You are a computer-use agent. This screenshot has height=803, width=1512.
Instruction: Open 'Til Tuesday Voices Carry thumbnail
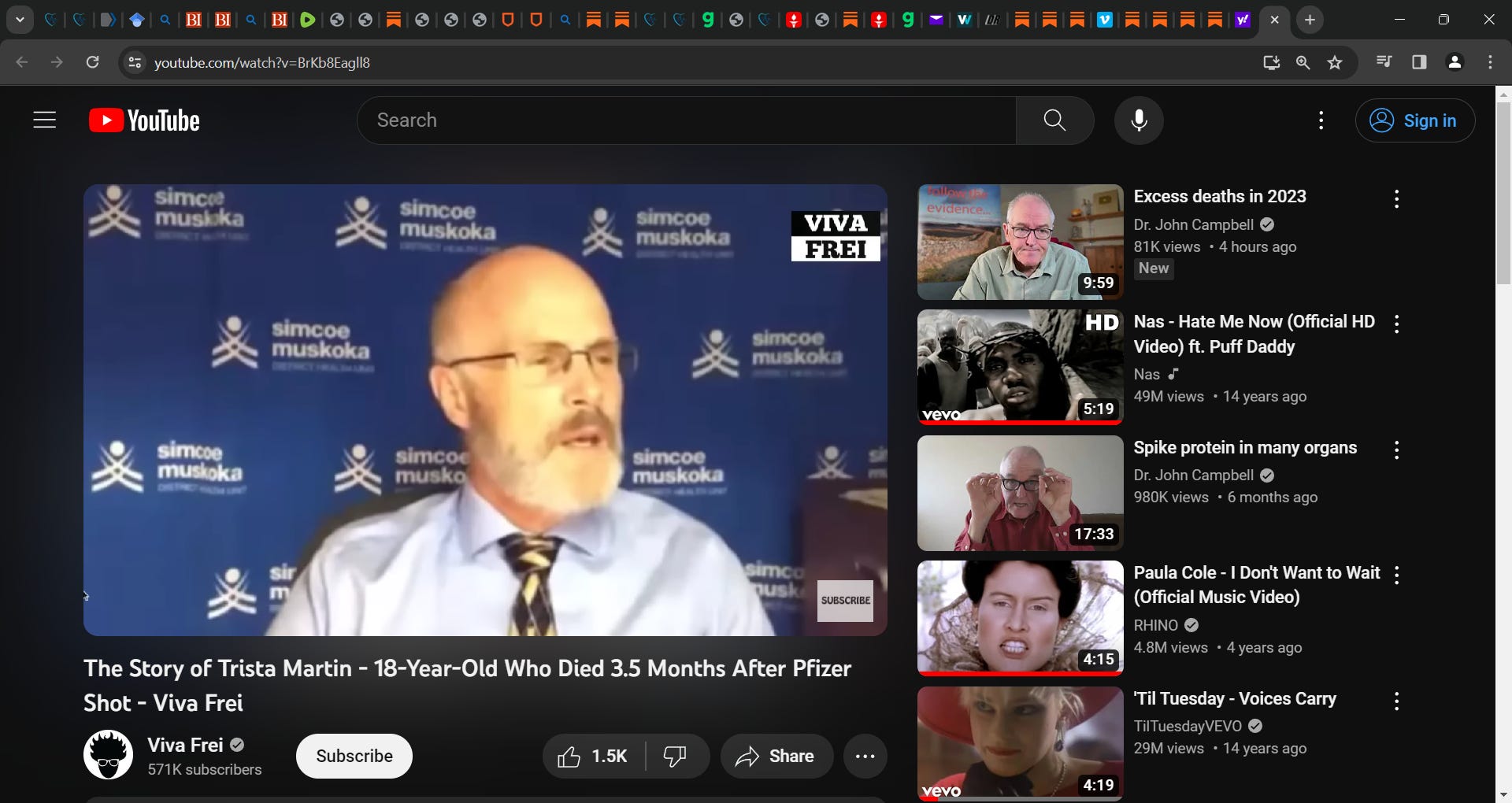click(x=1021, y=744)
